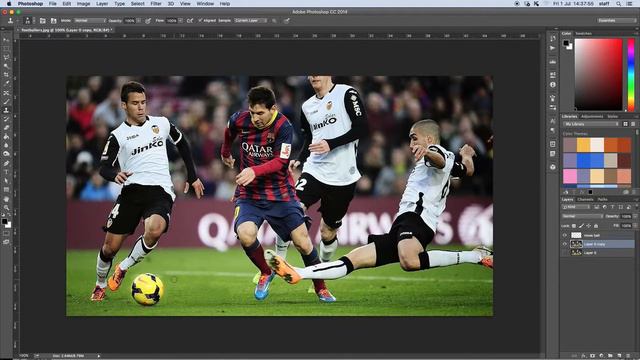640x360 pixels.
Task: Click Delete layer trash icon
Action: tap(628, 356)
